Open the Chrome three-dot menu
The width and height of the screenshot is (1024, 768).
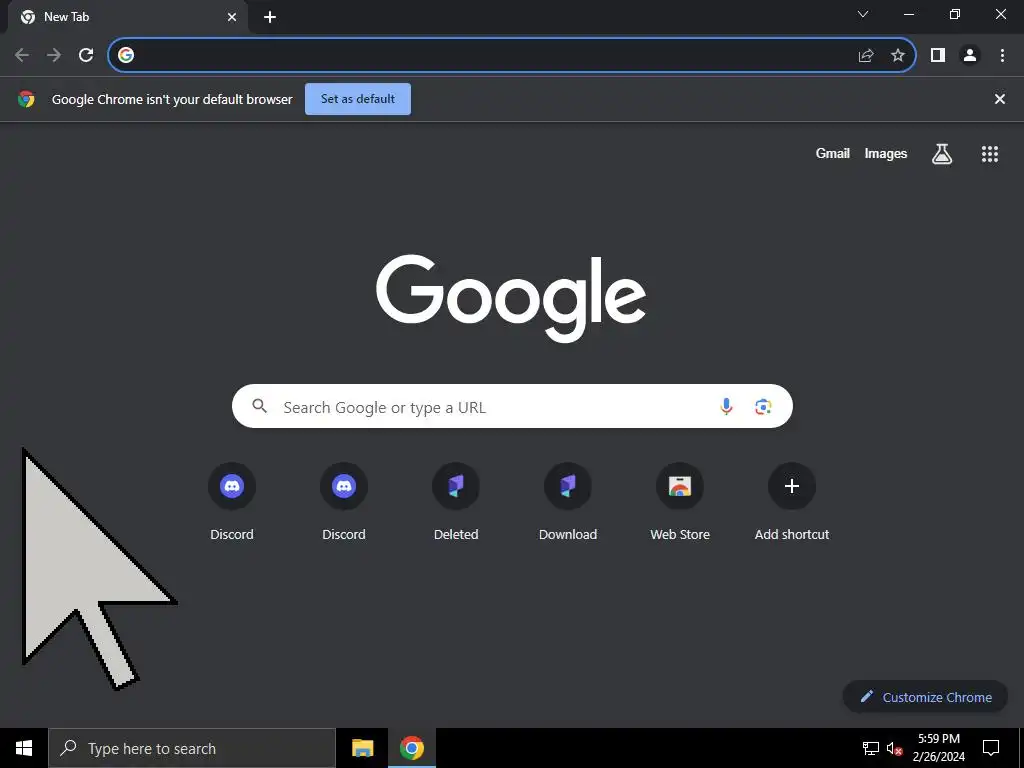(x=1002, y=56)
